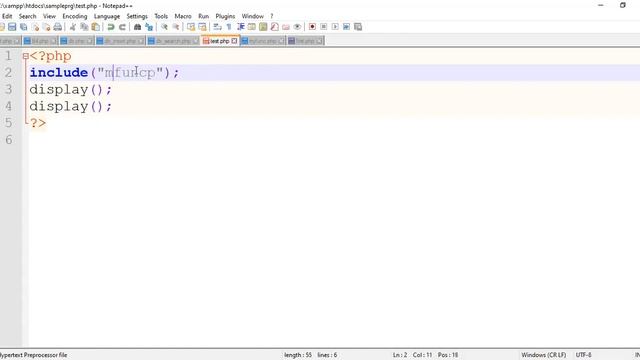Image resolution: width=640 pixels, height=360 pixels.
Task: Click the Paste clipboard icon
Action: click(96, 27)
